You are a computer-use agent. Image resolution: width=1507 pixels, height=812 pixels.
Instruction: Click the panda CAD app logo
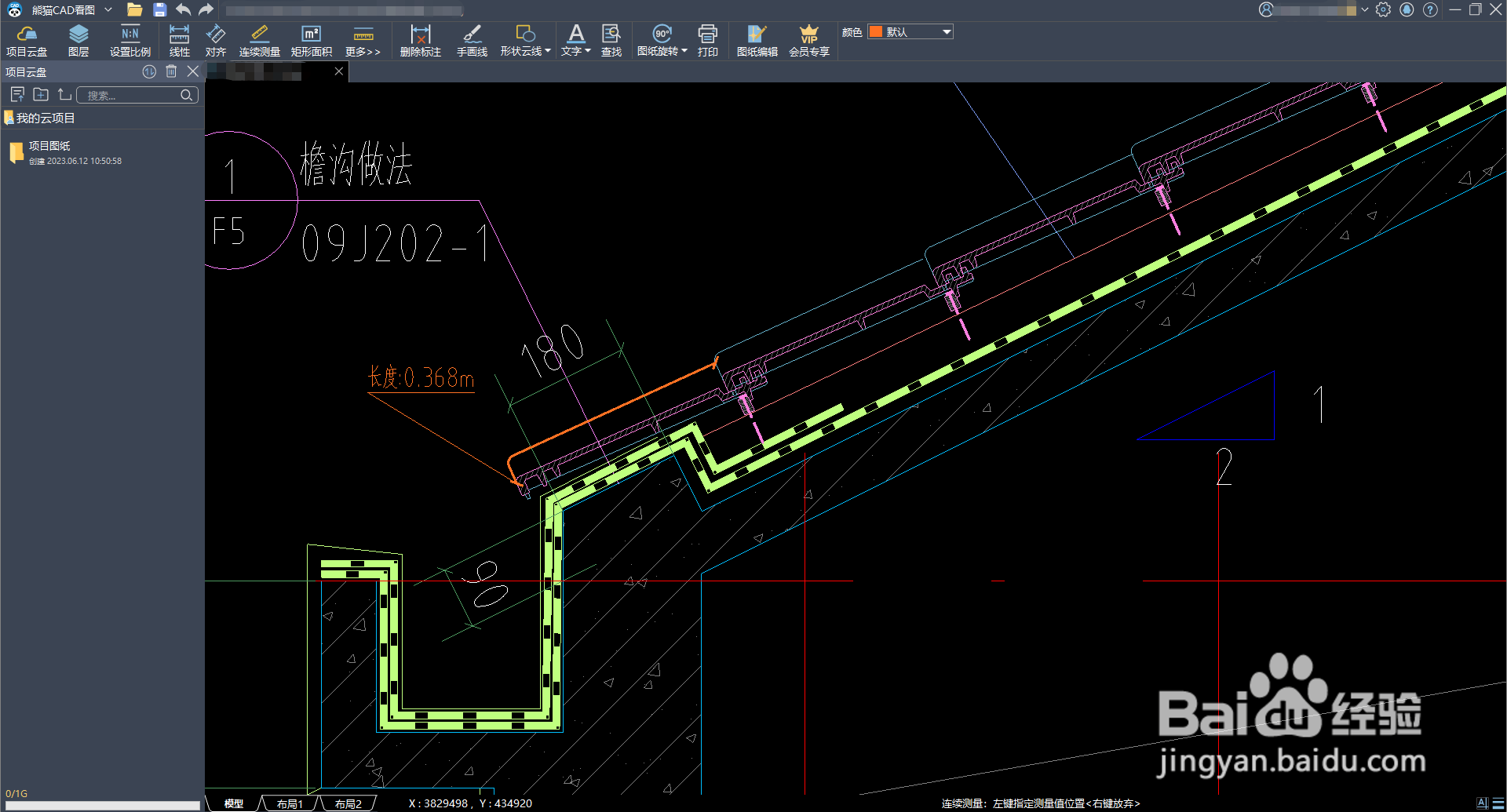(x=15, y=9)
